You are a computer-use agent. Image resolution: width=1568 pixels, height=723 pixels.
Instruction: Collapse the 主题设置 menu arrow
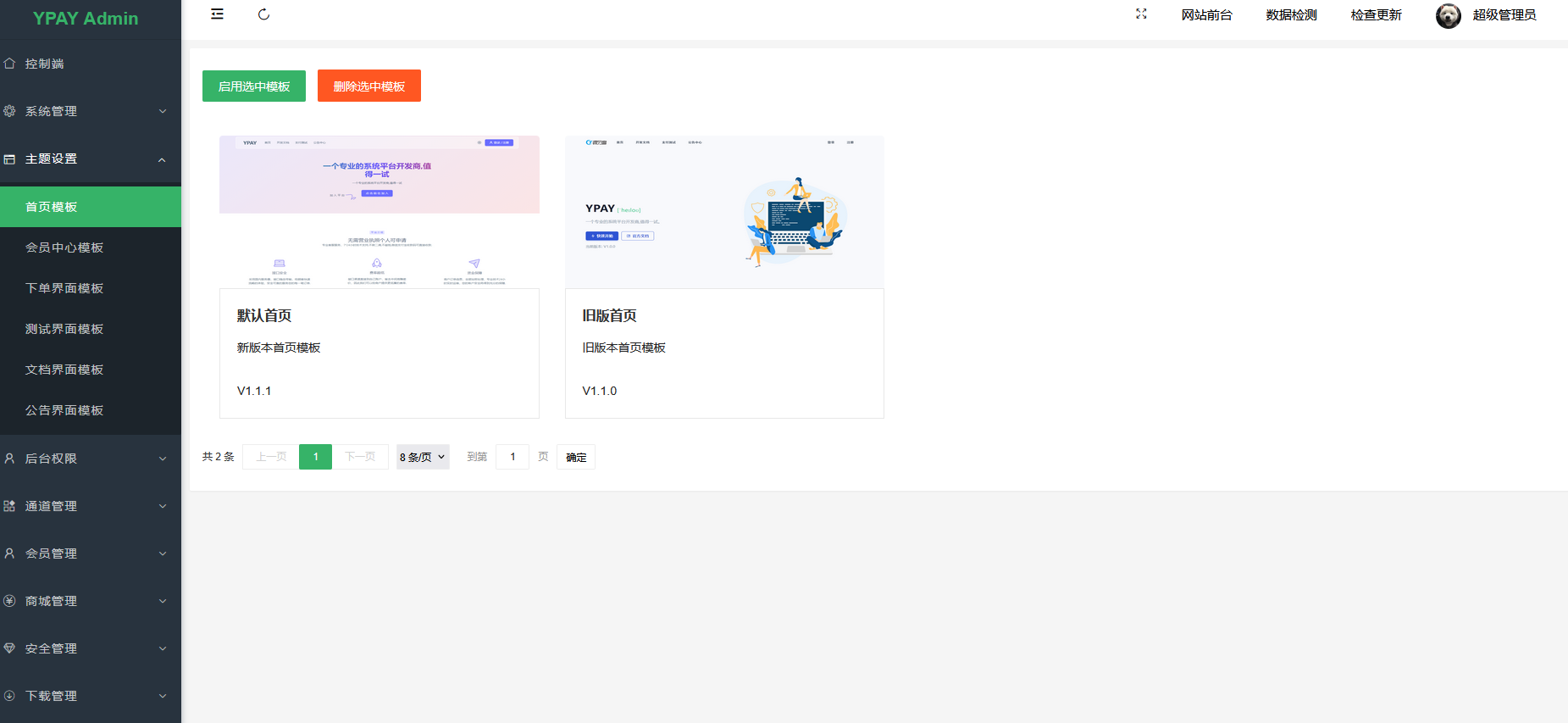[163, 159]
